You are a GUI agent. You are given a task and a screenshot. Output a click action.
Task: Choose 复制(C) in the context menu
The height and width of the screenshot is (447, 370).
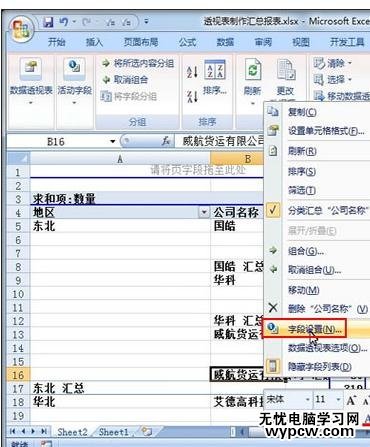(317, 112)
